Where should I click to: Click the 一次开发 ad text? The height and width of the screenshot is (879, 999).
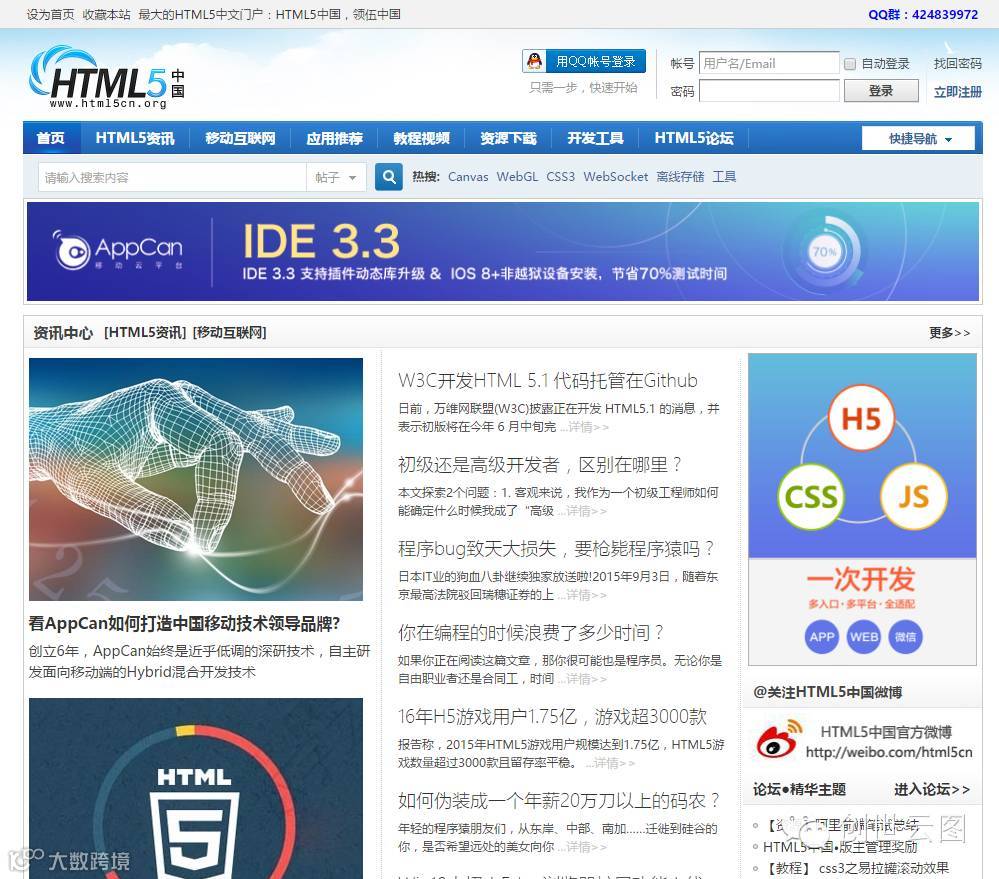coord(861,578)
